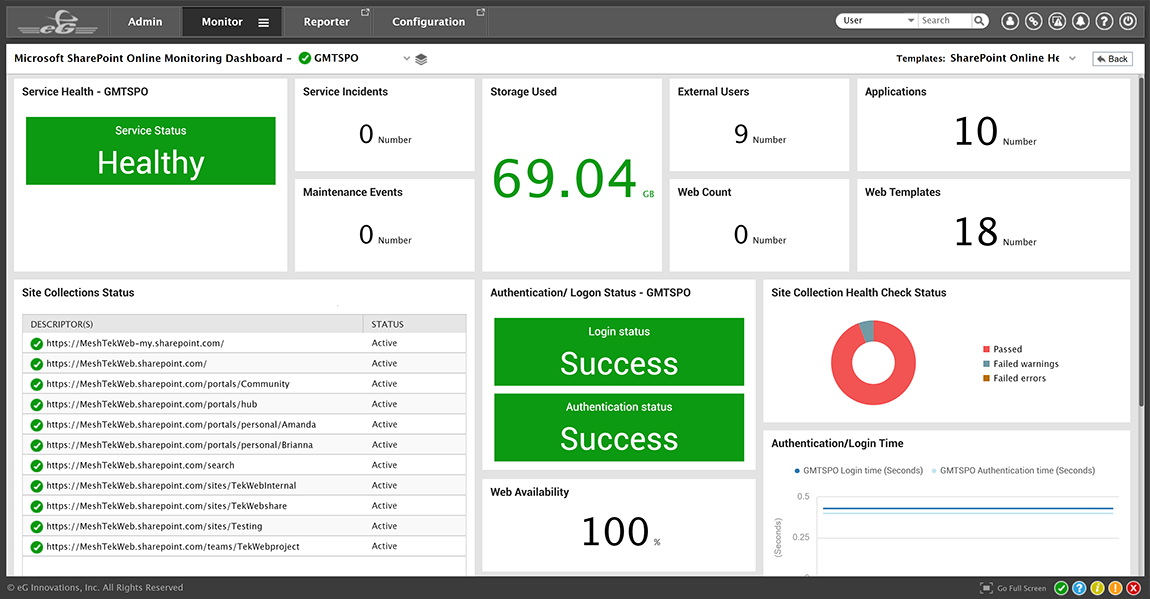Click status icon for MeshTekWeb-my.sharepoint.com row
This screenshot has height=599, width=1150.
pos(36,344)
